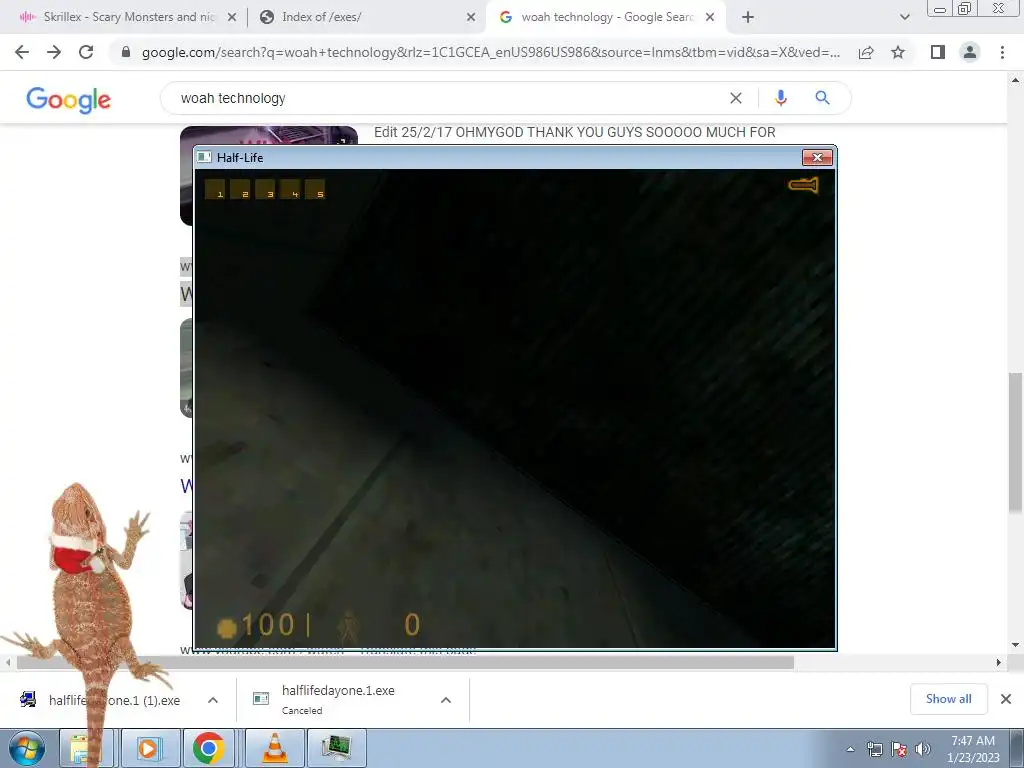View site info via the lock icon
This screenshot has height=768, width=1024.
126,52
